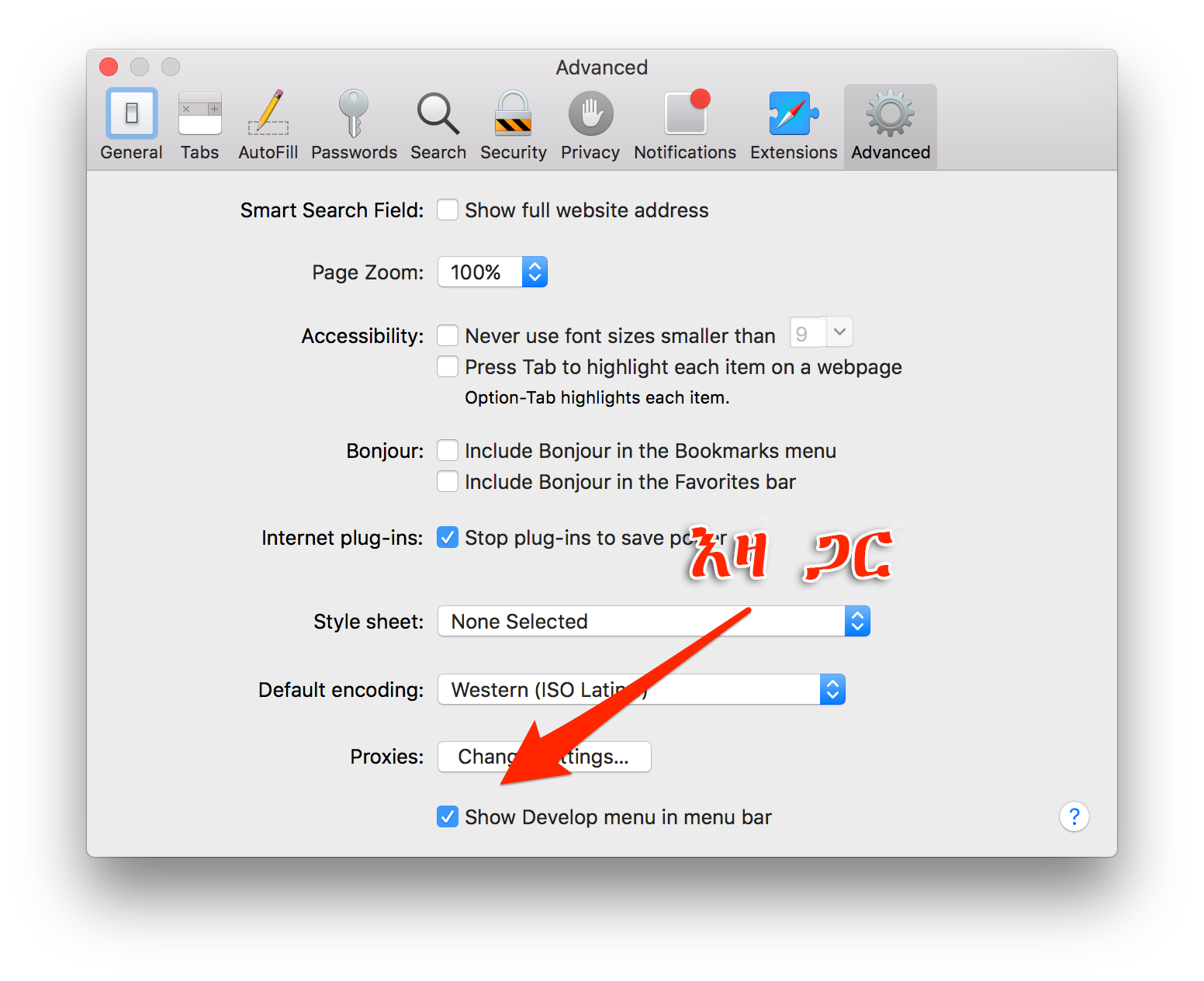Open the Security padlock icon
The image size is (1204, 981).
514,113
